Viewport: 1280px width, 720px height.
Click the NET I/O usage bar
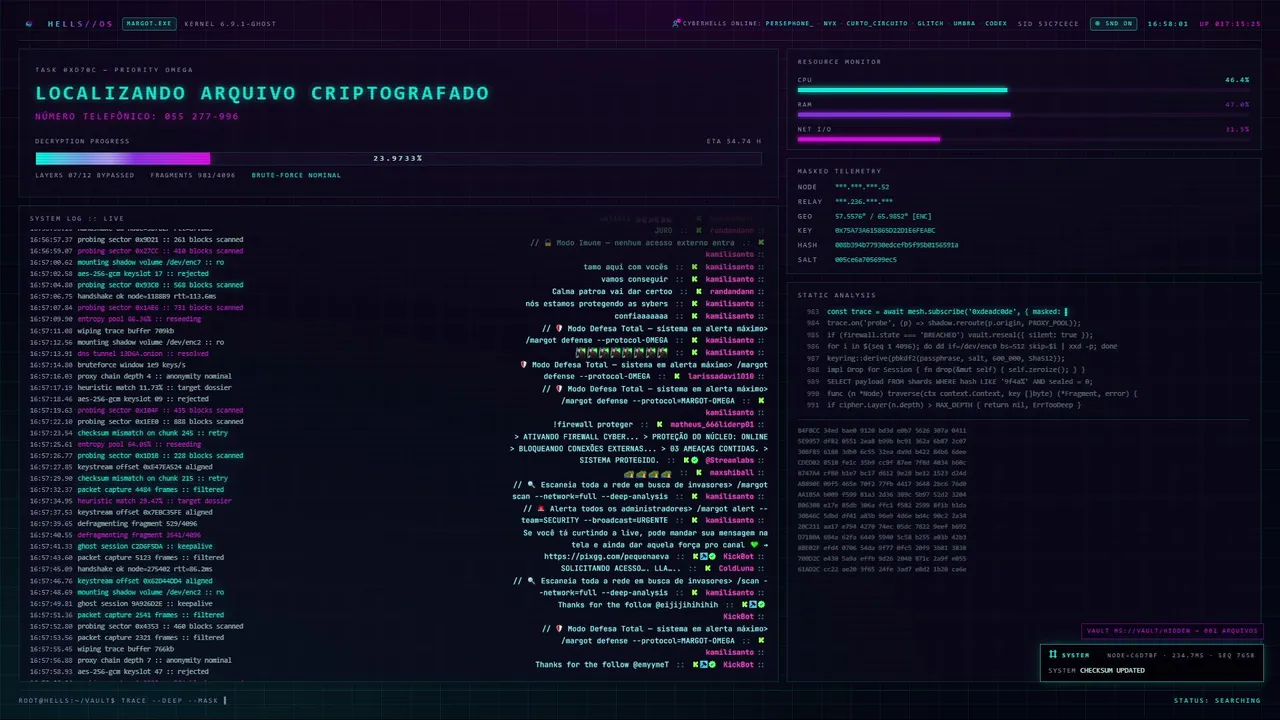(1023, 139)
